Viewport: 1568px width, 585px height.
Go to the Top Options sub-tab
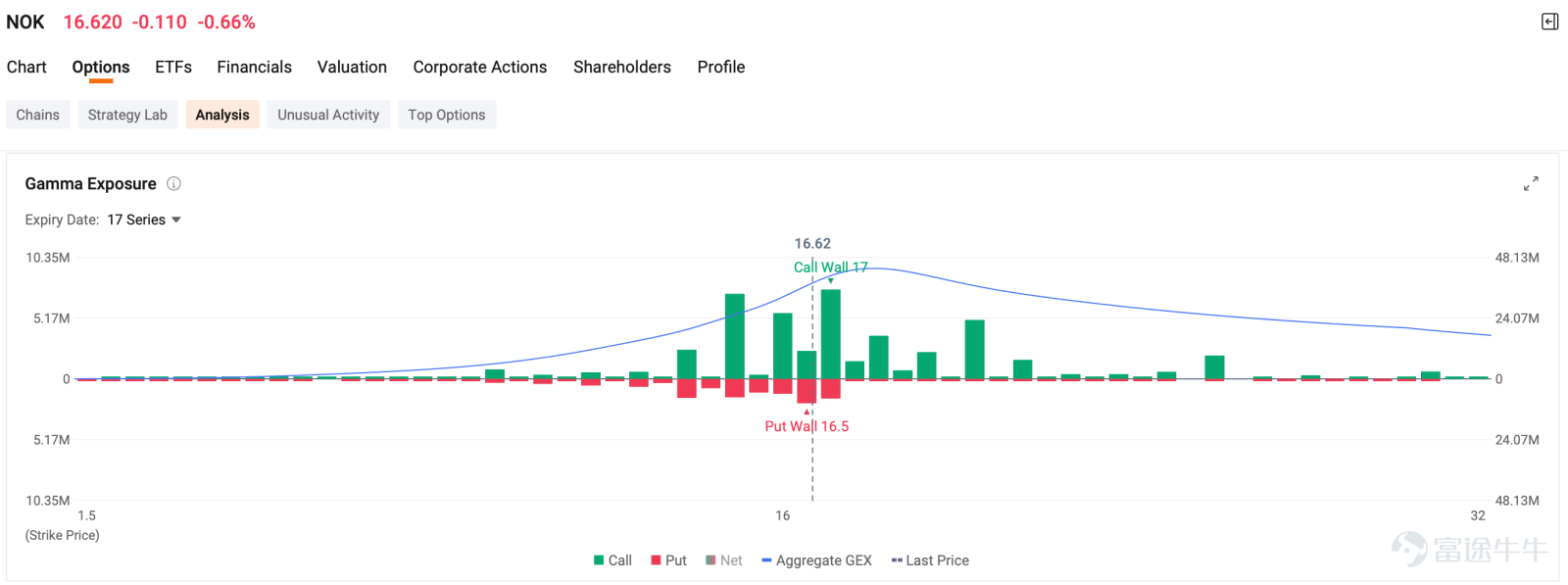click(x=447, y=115)
